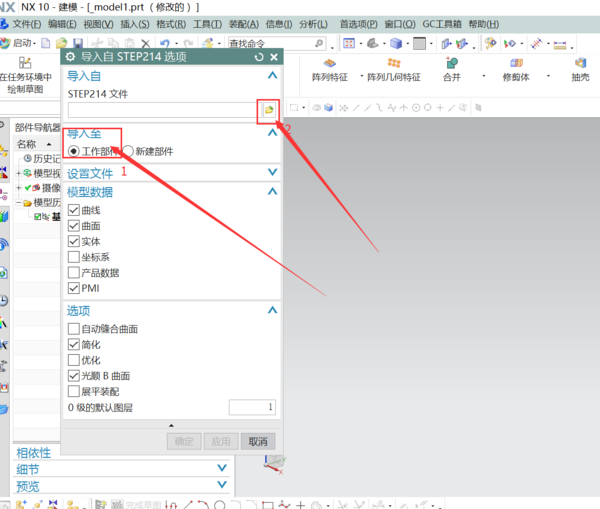Expand the Preview panel (预览)
The image size is (600, 509).
pos(222,485)
